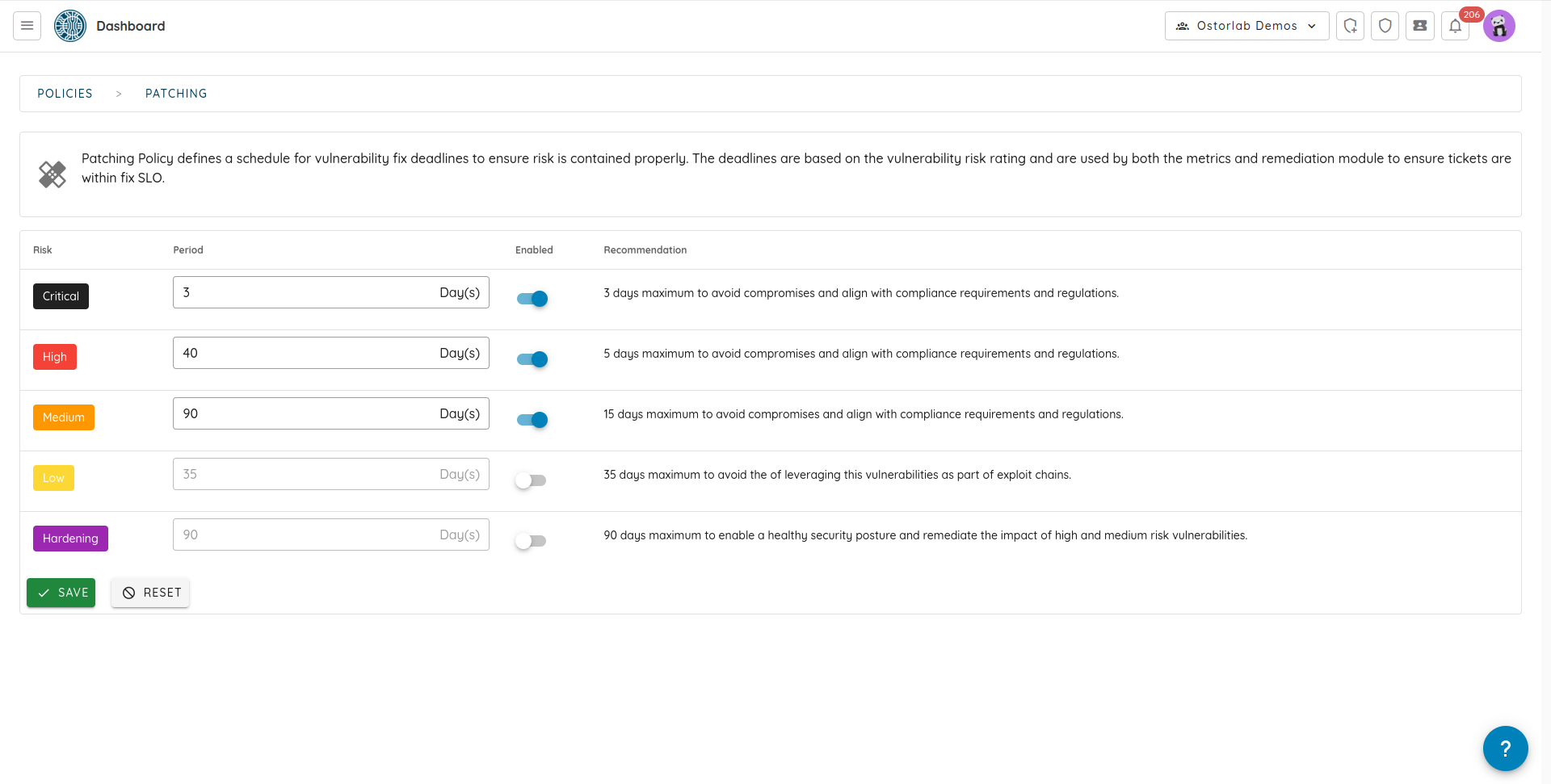The height and width of the screenshot is (784, 1551).
Task: Go to Policies breadcrumb
Action: 65,94
